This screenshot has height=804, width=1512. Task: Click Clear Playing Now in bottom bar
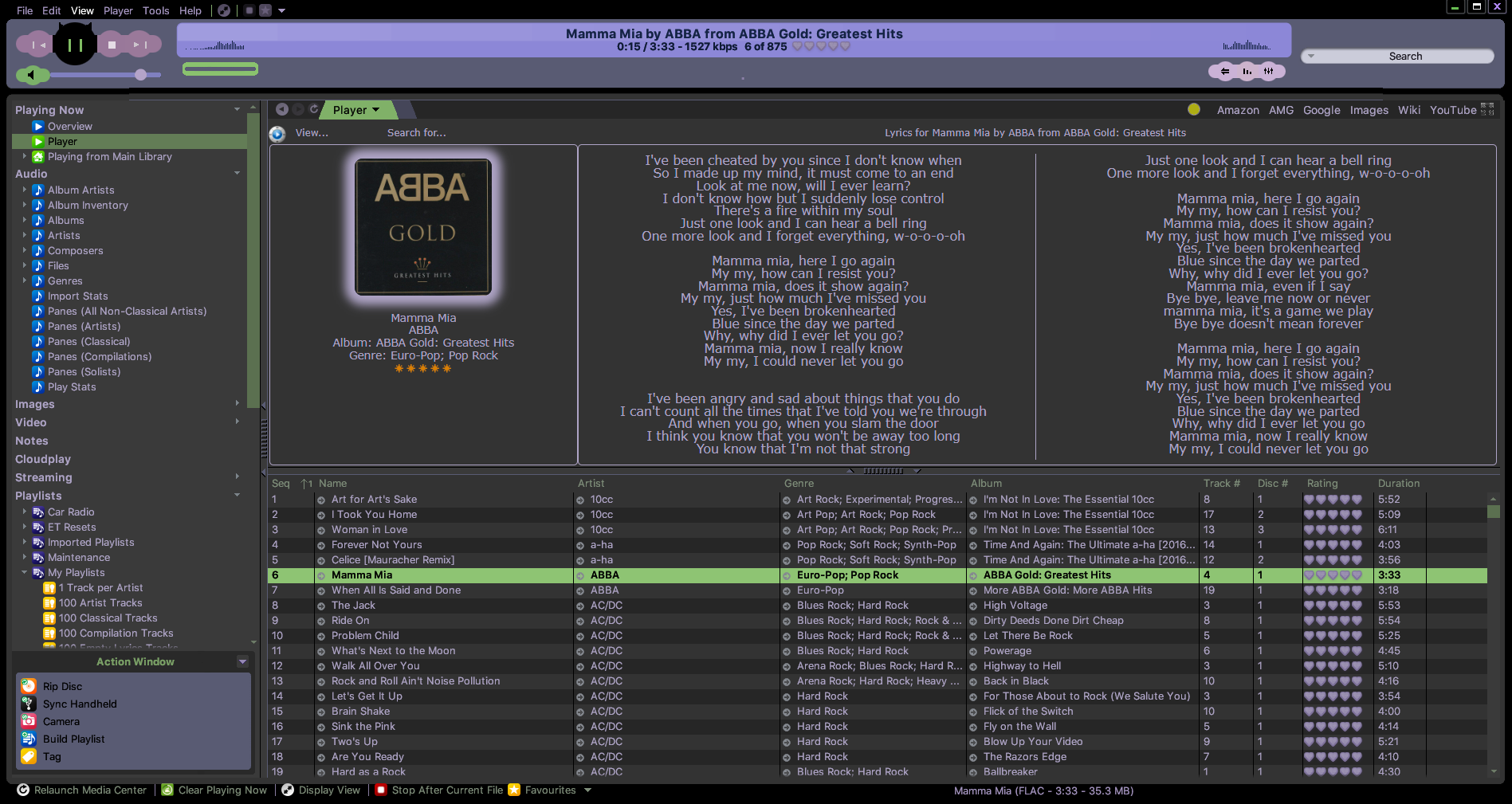(214, 790)
